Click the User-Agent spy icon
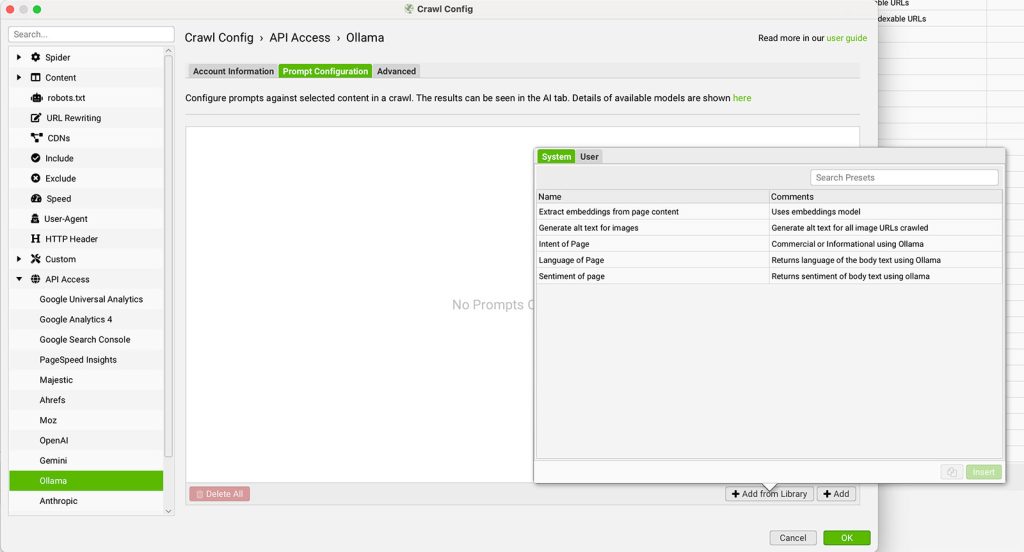 point(35,218)
